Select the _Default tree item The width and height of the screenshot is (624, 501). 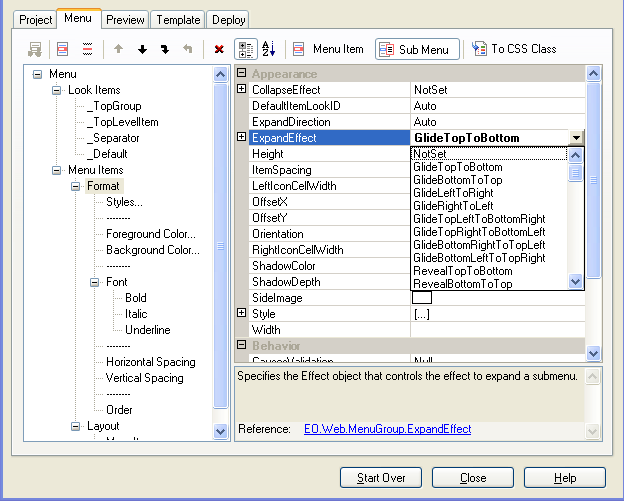tap(107, 154)
